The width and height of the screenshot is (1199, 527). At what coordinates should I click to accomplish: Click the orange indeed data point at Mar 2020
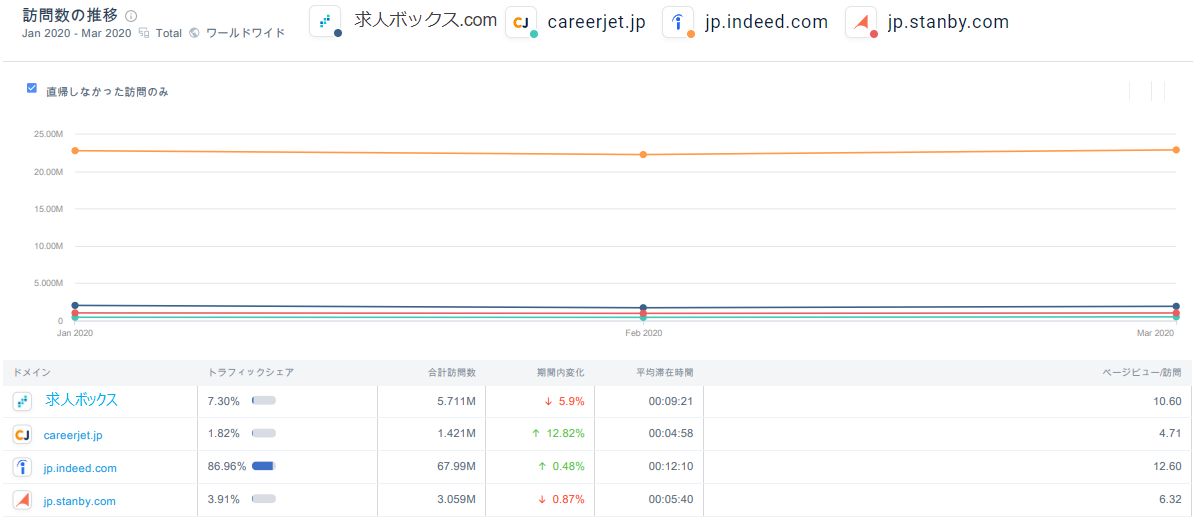1176,150
